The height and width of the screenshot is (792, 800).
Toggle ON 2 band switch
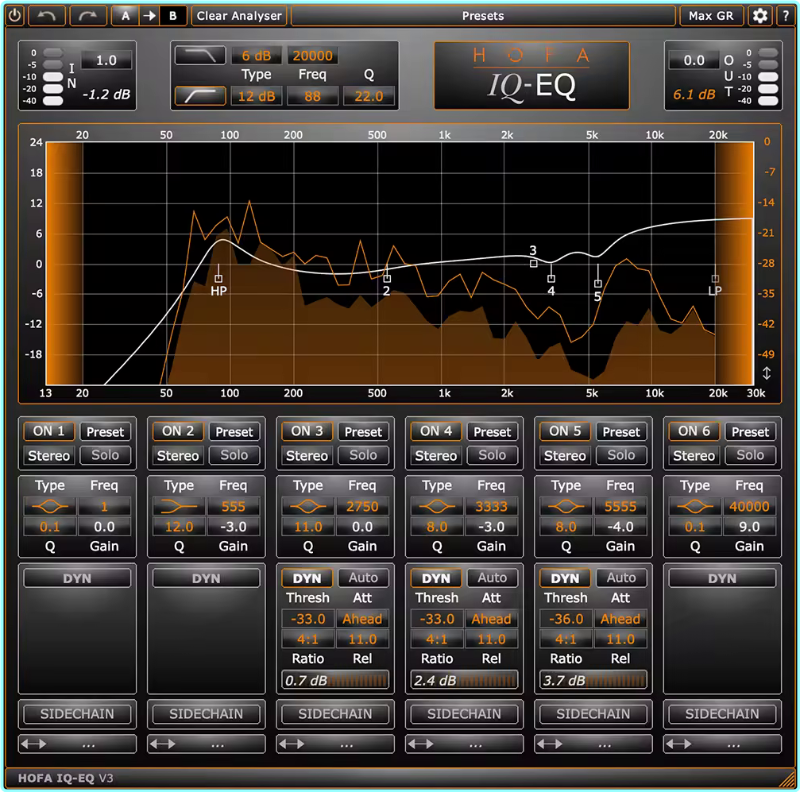pyautogui.click(x=178, y=431)
